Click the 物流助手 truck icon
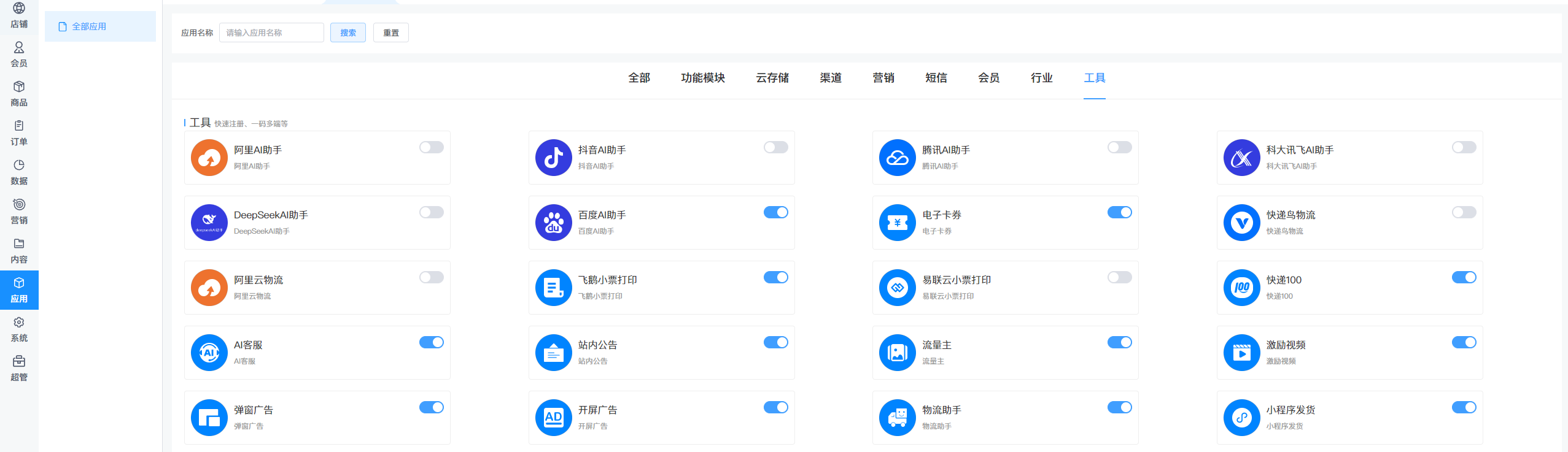Viewport: 1568px width, 452px height. point(898,418)
